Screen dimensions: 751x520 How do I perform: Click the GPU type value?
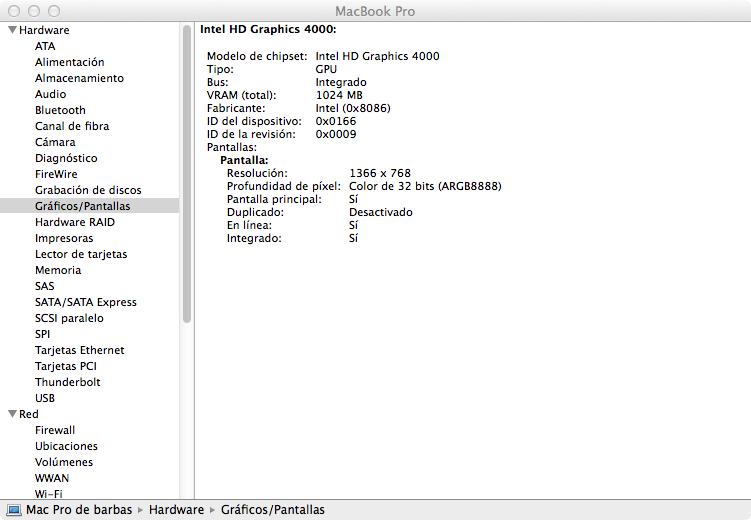[x=326, y=69]
